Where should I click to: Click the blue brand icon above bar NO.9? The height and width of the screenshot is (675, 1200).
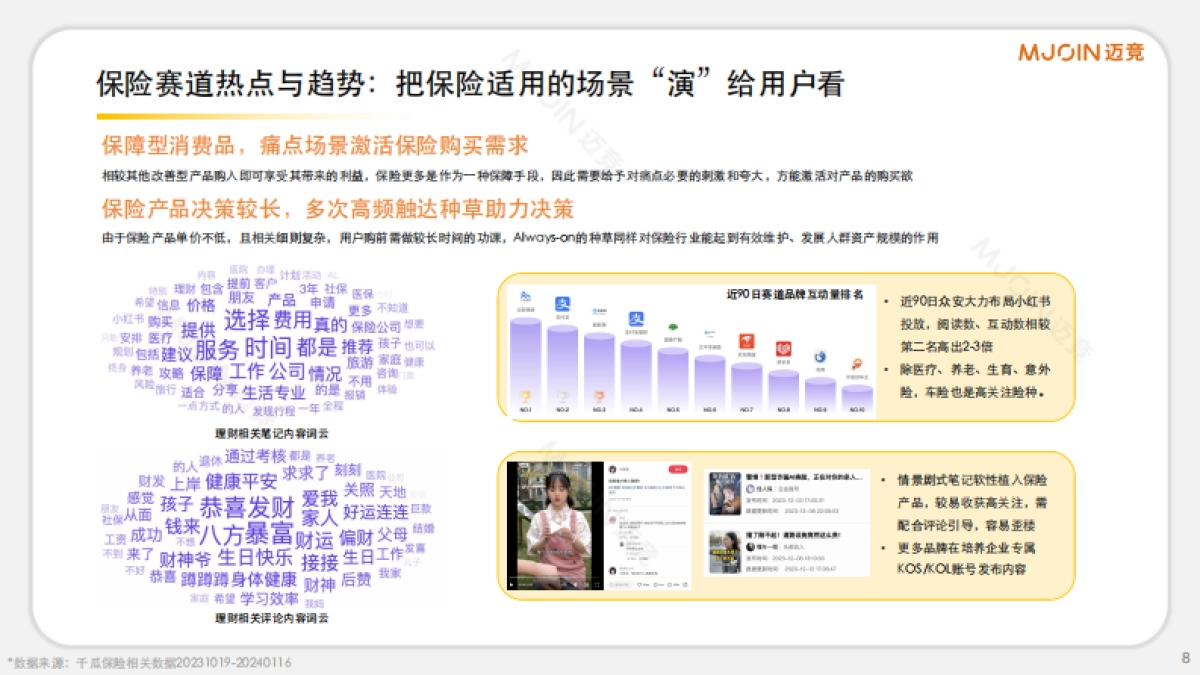point(821,357)
